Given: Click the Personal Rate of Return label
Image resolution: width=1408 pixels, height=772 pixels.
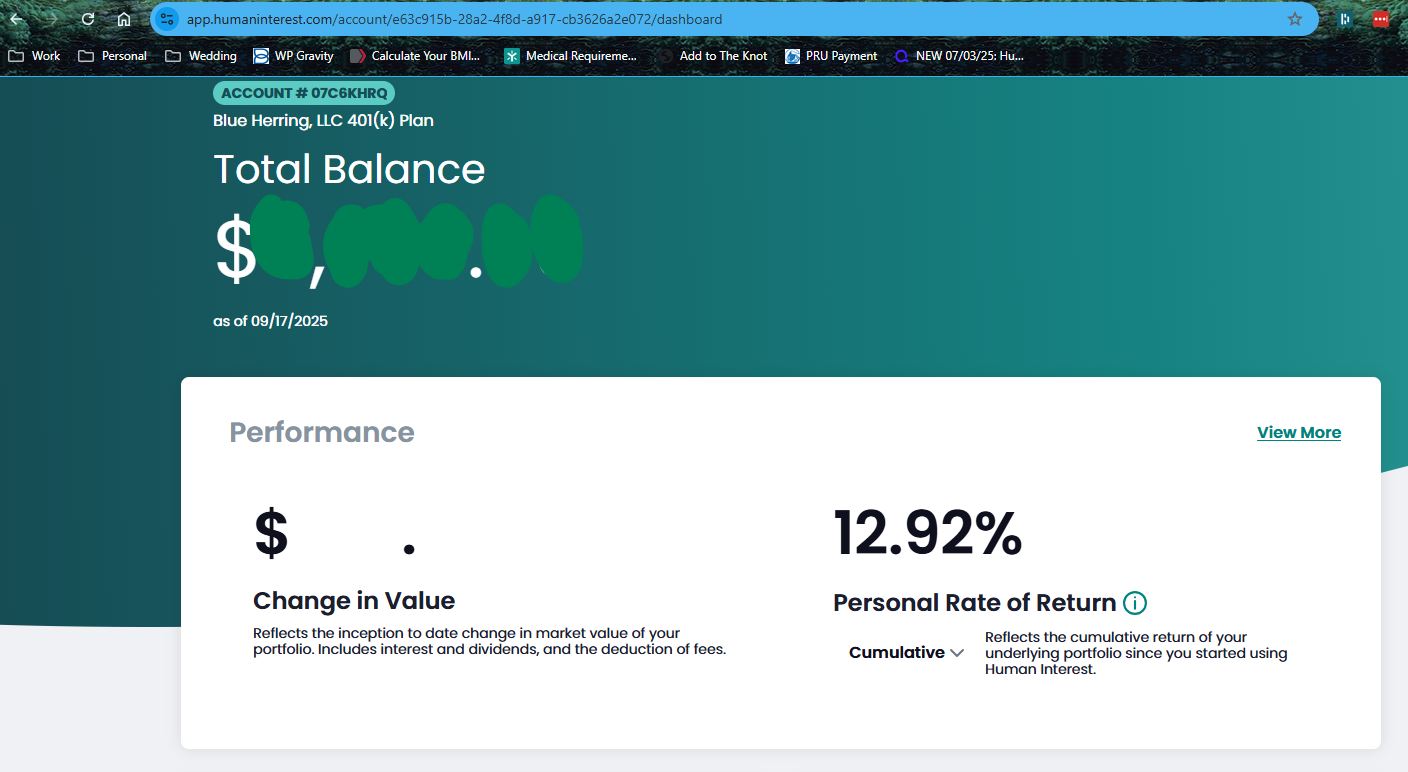Looking at the screenshot, I should tap(975, 603).
